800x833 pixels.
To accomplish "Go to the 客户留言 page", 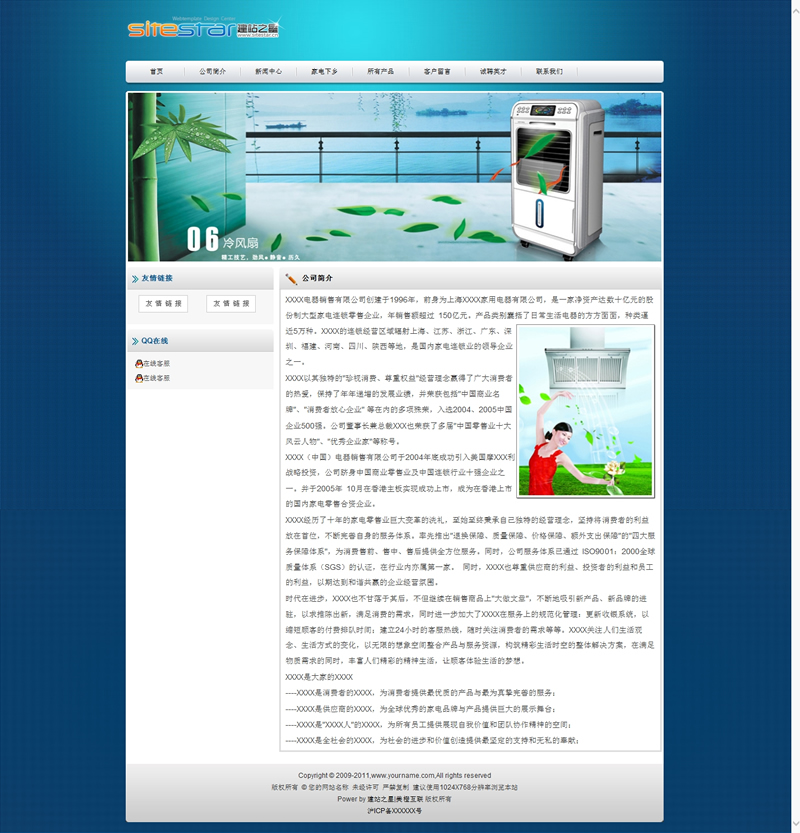I will coord(437,72).
